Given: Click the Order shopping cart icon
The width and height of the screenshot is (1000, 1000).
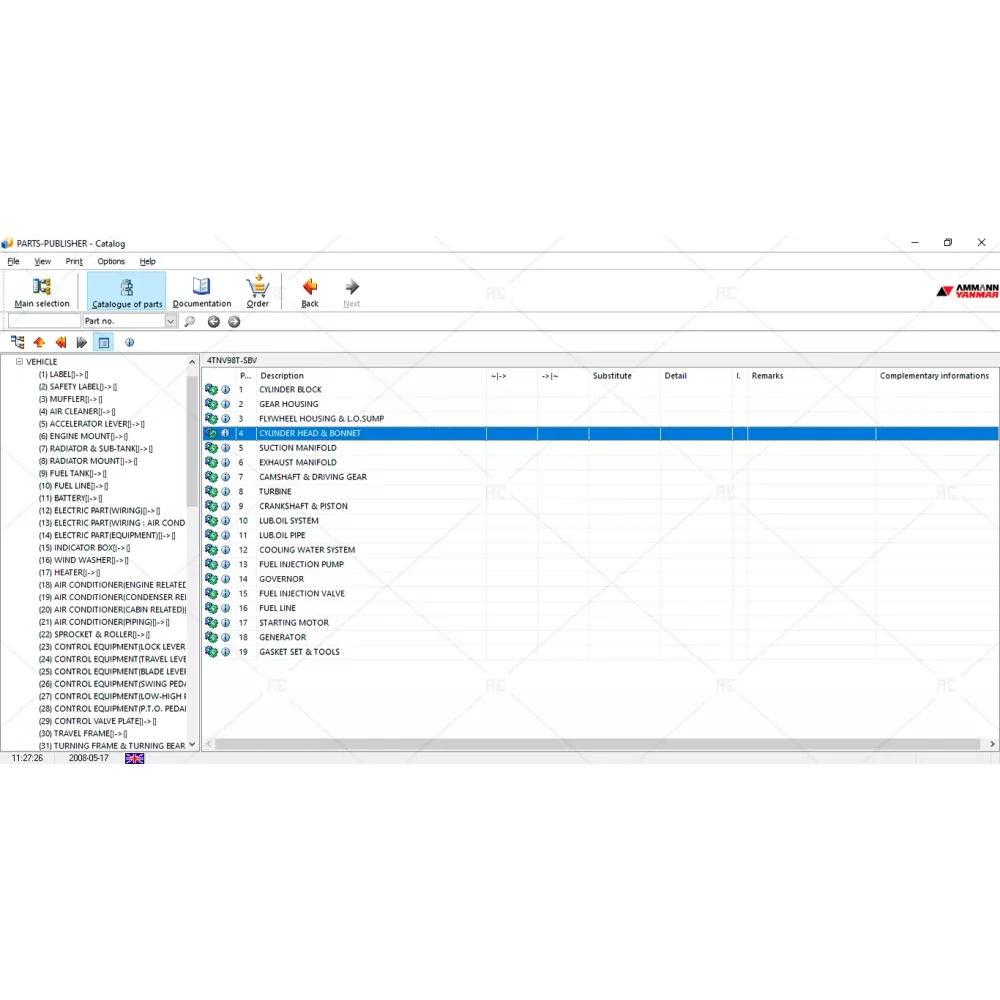Looking at the screenshot, I should click(x=258, y=290).
